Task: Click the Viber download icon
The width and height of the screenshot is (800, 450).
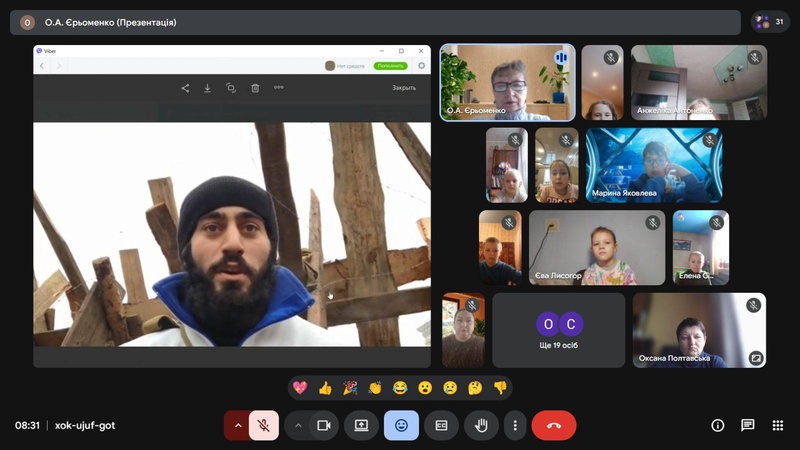Action: coord(208,88)
